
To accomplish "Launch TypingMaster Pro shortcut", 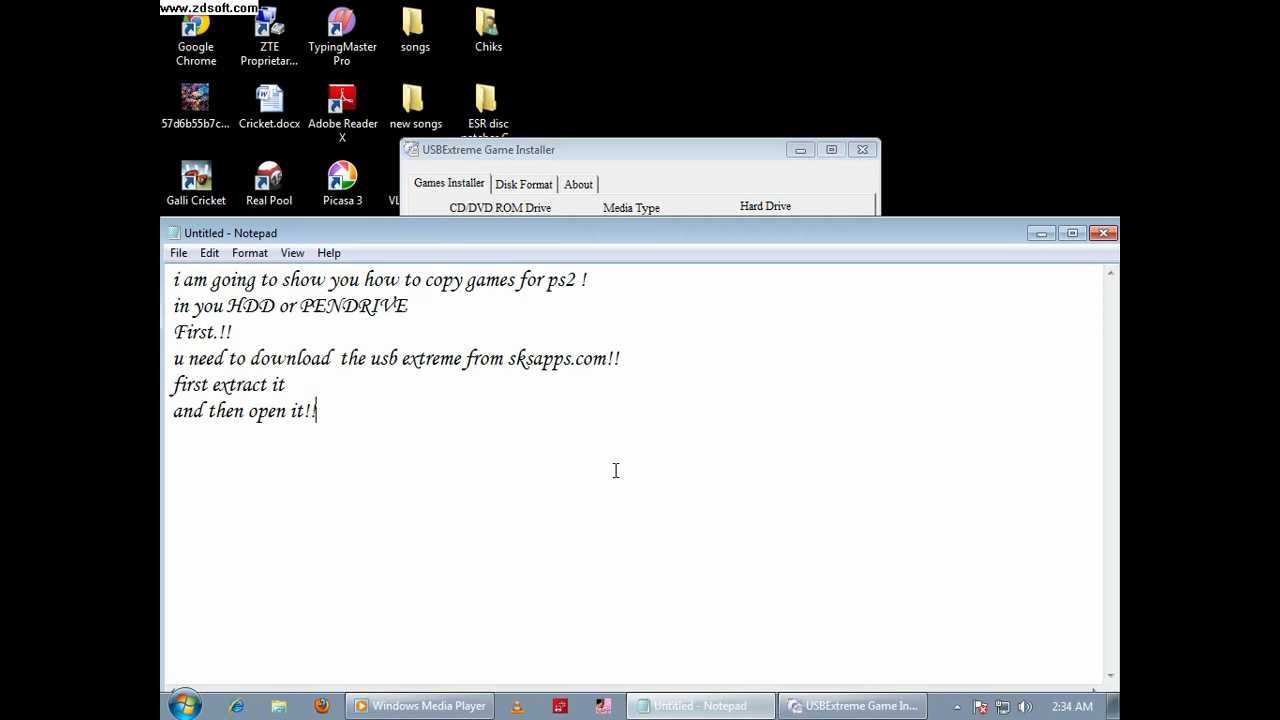I will pyautogui.click(x=342, y=38).
